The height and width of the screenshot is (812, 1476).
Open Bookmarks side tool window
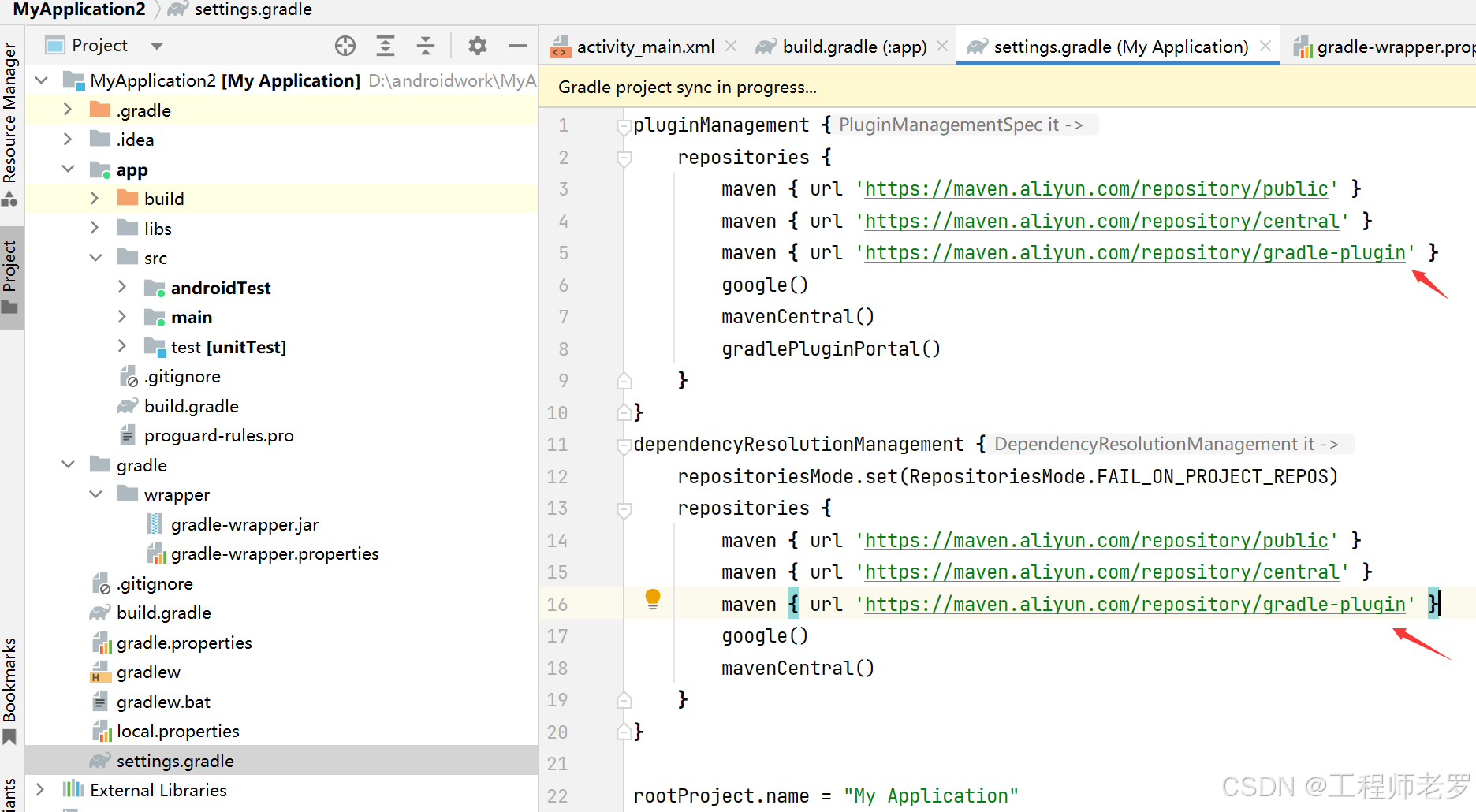9,690
